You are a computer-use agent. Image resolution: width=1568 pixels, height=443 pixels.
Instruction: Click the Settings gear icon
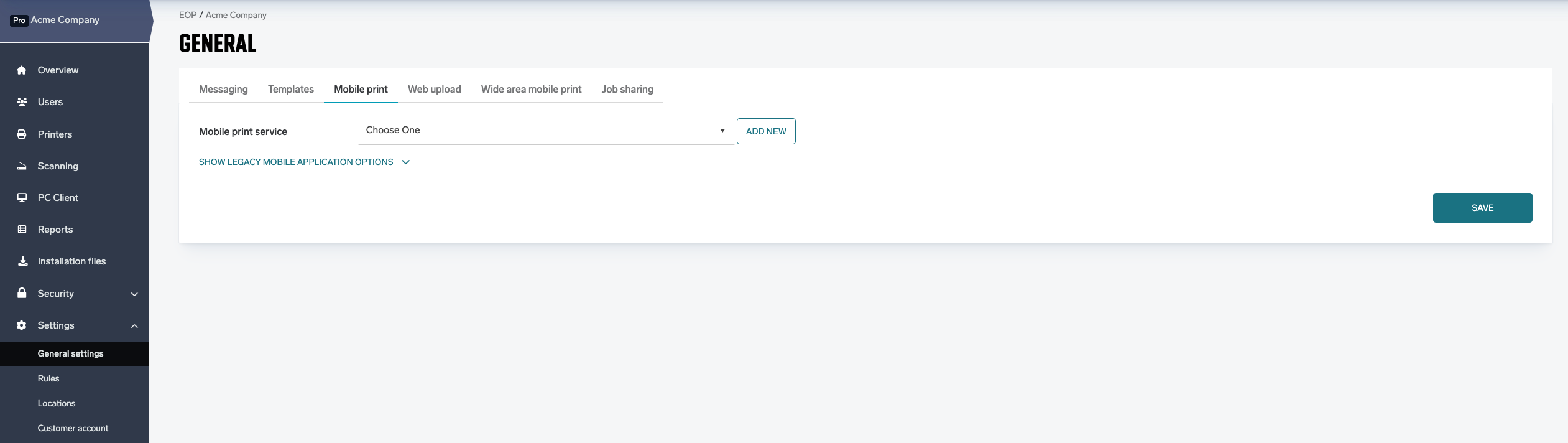click(22, 325)
